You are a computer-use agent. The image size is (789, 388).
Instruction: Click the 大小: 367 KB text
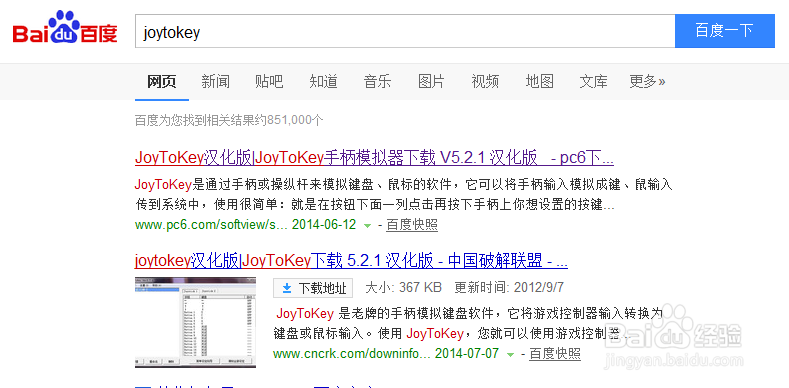pos(403,288)
